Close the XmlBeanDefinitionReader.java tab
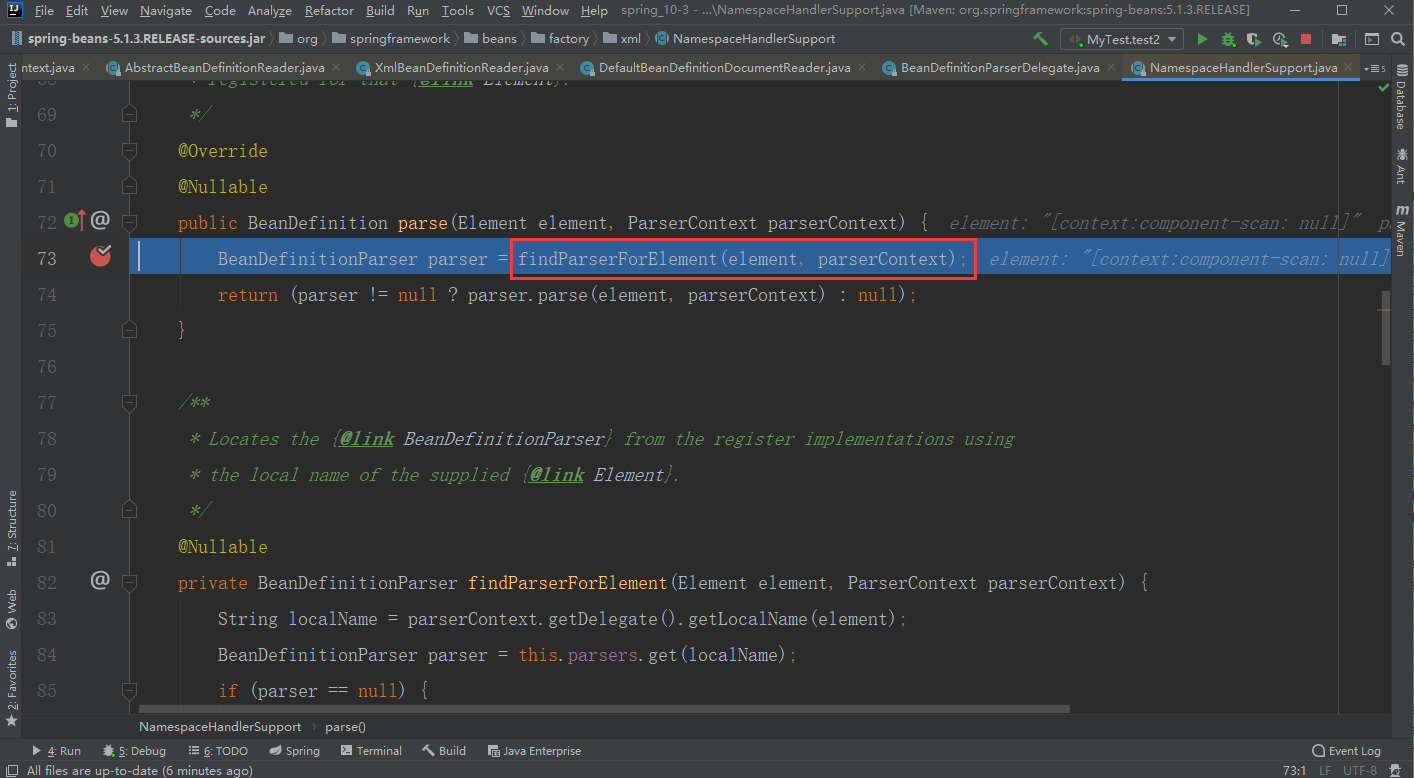Screen dimensions: 1414x778 560,68
